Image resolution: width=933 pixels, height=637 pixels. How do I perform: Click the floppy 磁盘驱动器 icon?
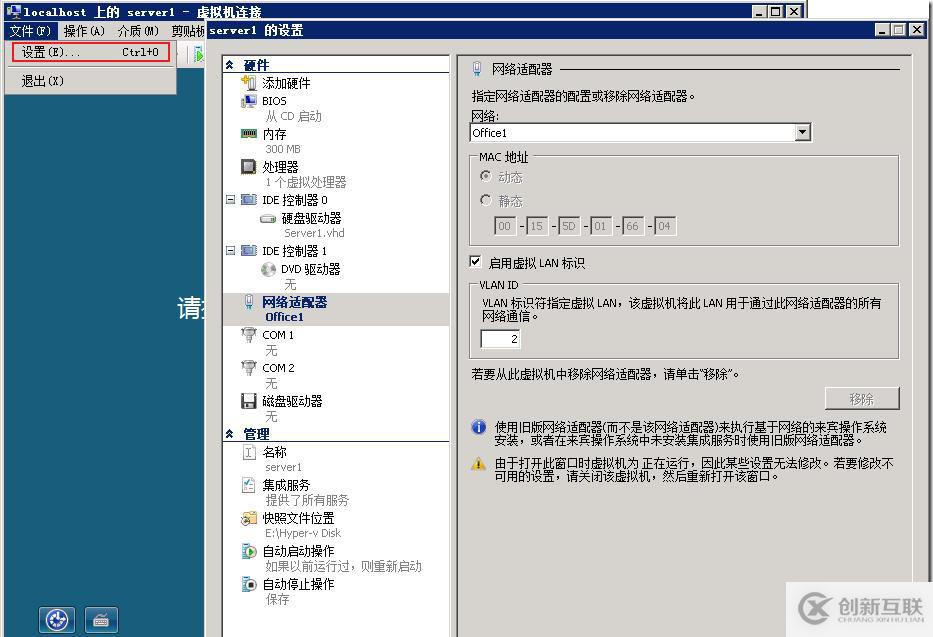click(249, 401)
